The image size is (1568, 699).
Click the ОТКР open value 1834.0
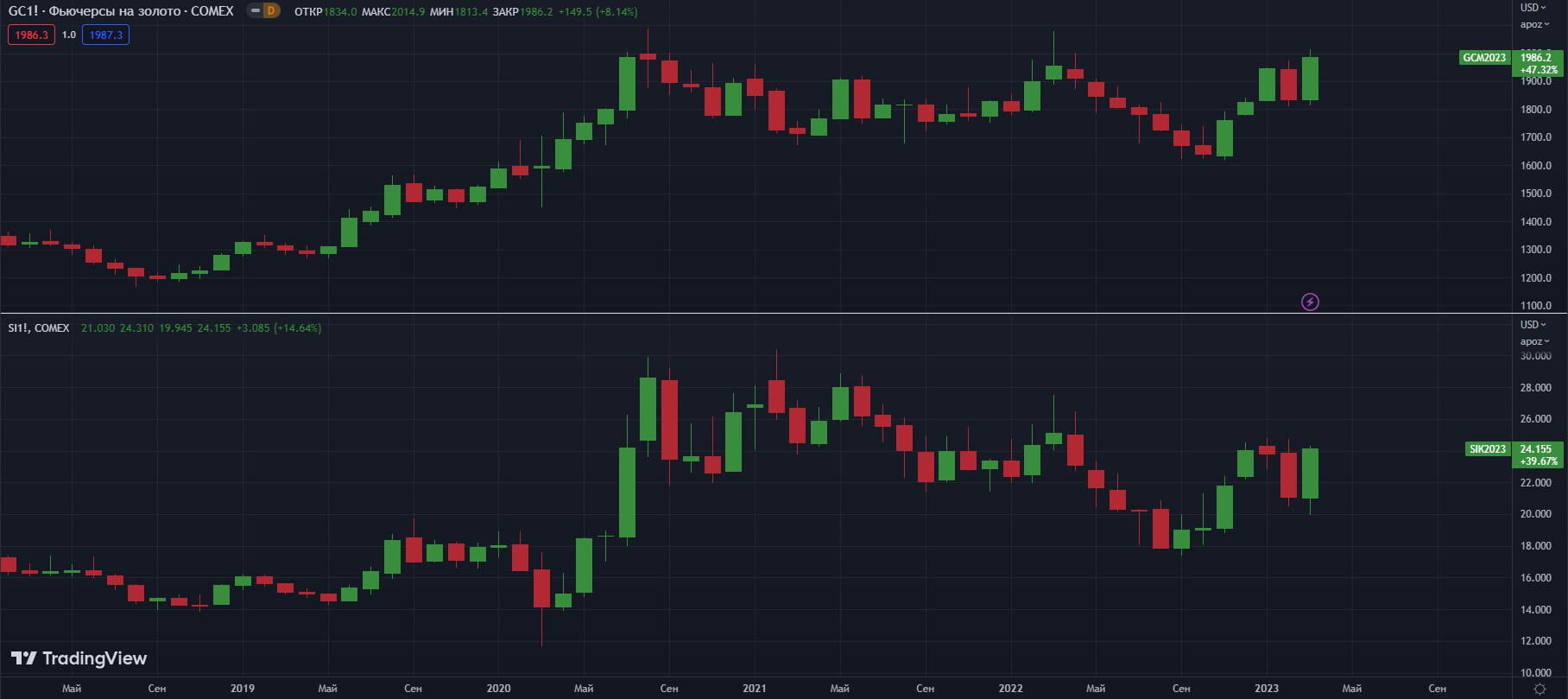pos(340,12)
